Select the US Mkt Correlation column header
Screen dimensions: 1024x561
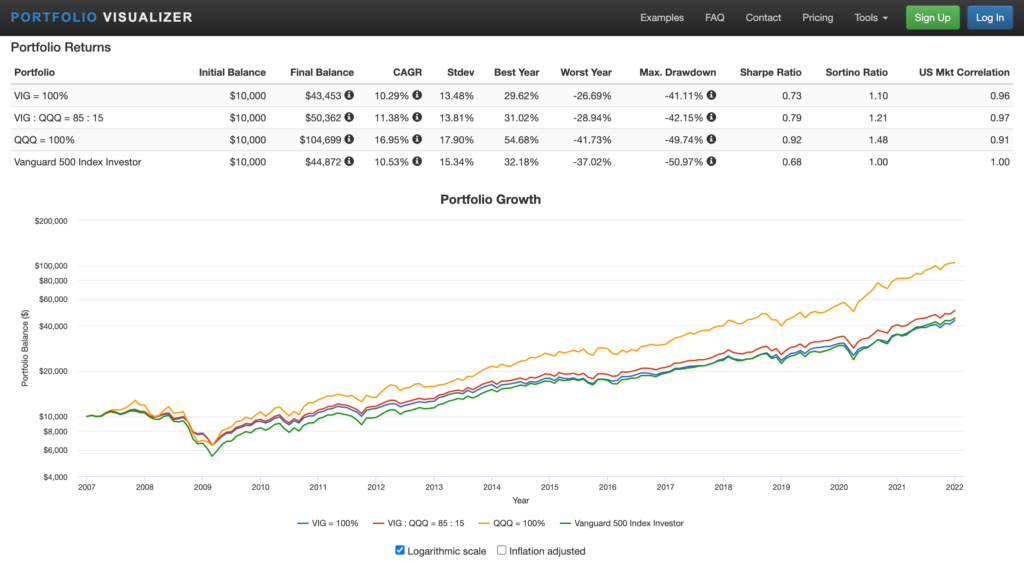964,72
